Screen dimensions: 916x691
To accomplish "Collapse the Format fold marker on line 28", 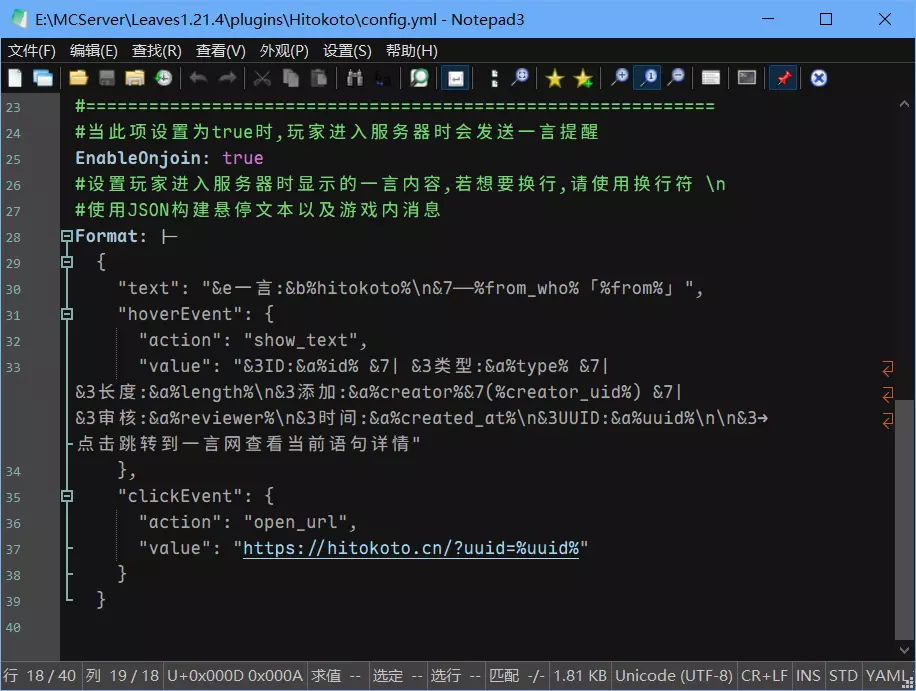I will pos(67,236).
